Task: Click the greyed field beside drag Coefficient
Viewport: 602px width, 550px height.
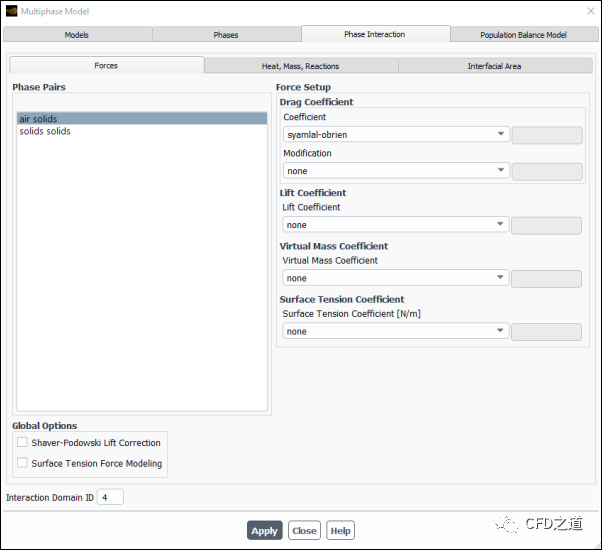Action: coord(547,135)
